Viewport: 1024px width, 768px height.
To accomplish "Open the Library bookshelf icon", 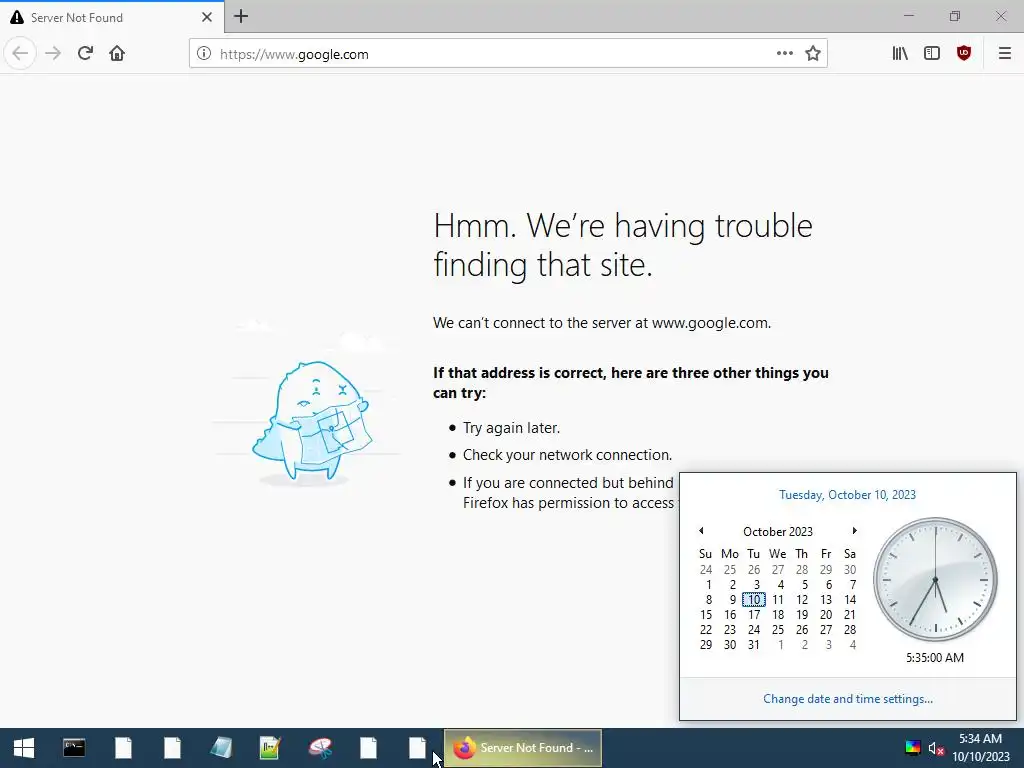I will (900, 54).
